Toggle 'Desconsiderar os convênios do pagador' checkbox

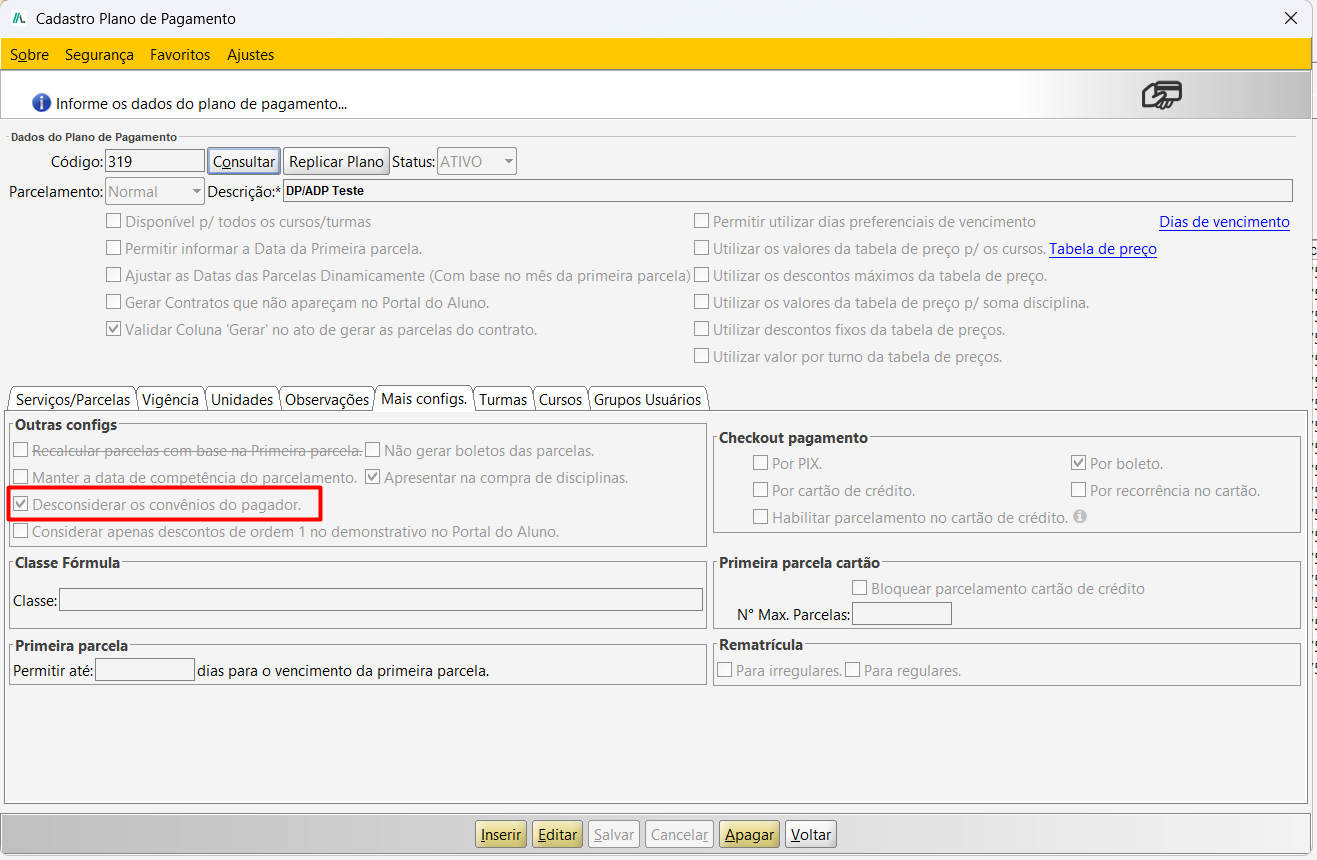21,505
